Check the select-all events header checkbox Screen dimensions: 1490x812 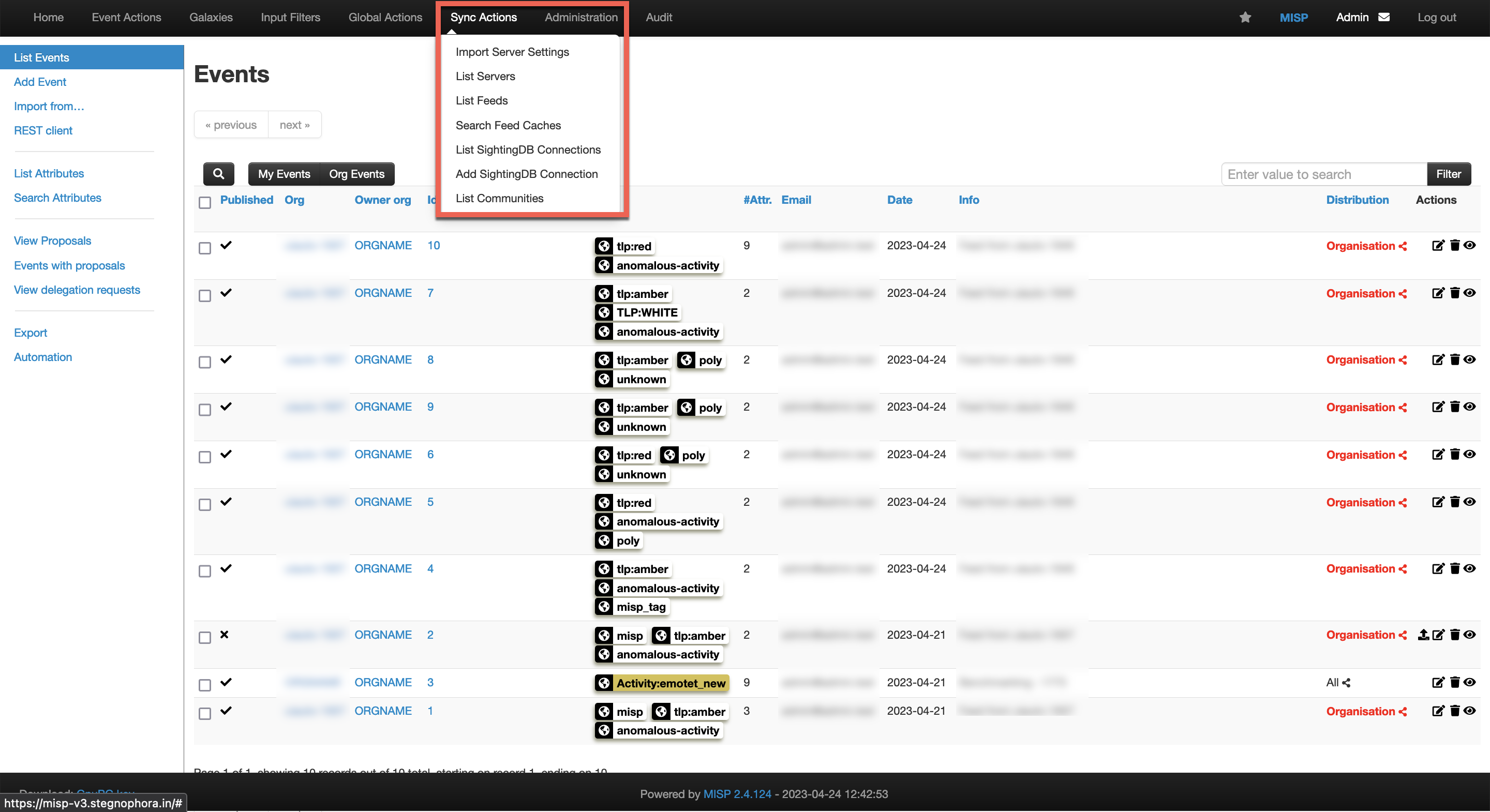point(205,202)
